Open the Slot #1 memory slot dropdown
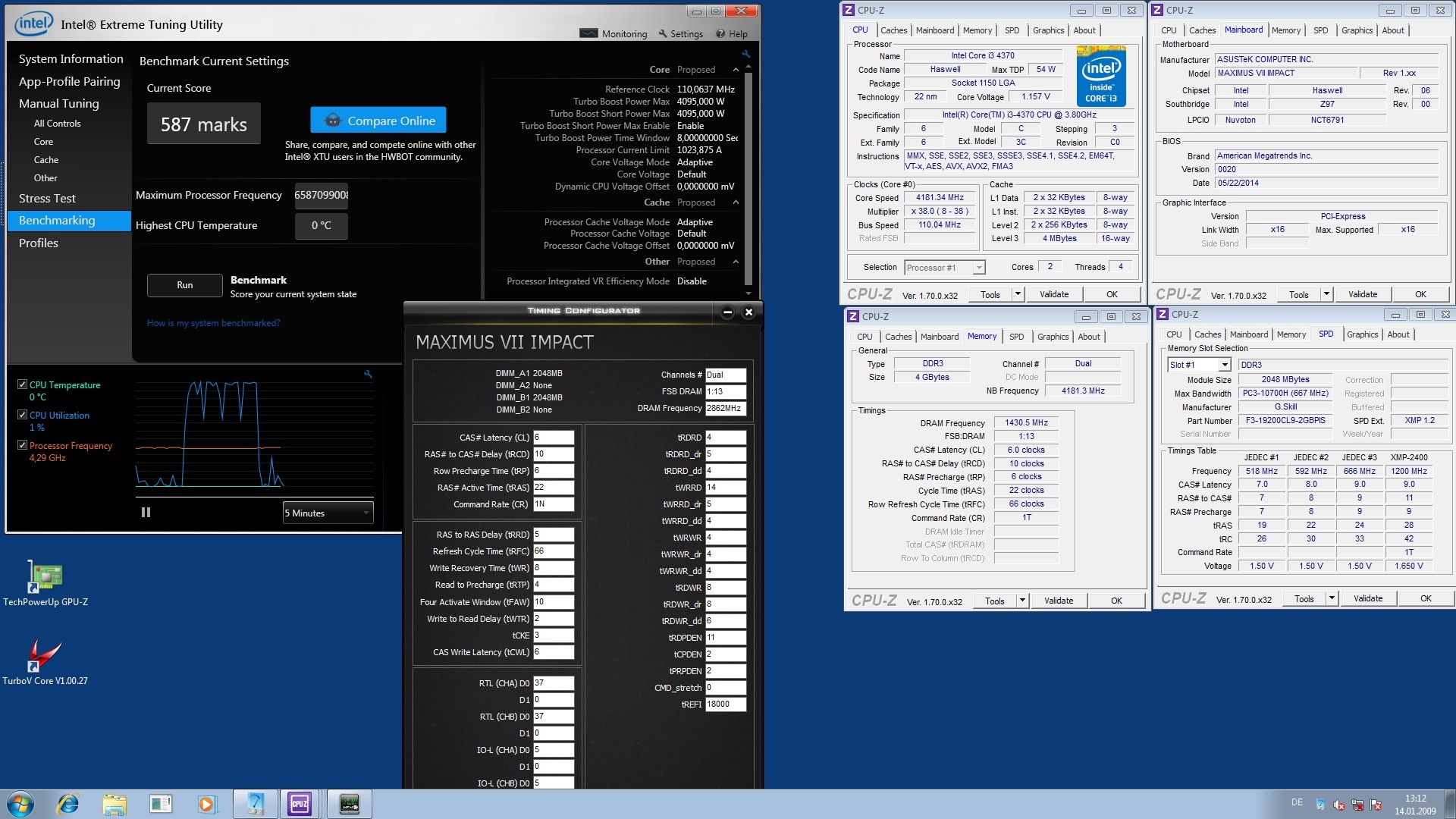Screen dimensions: 1456x819 (1199, 365)
